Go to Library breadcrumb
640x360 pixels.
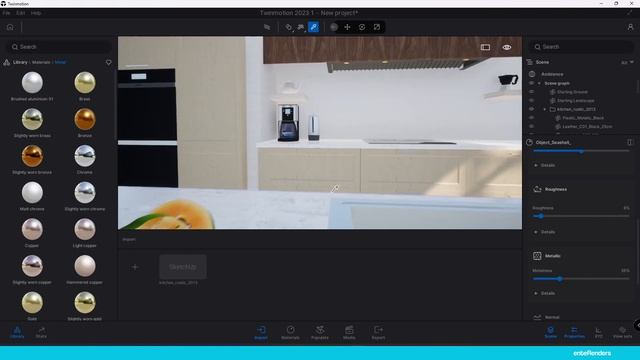(x=20, y=62)
